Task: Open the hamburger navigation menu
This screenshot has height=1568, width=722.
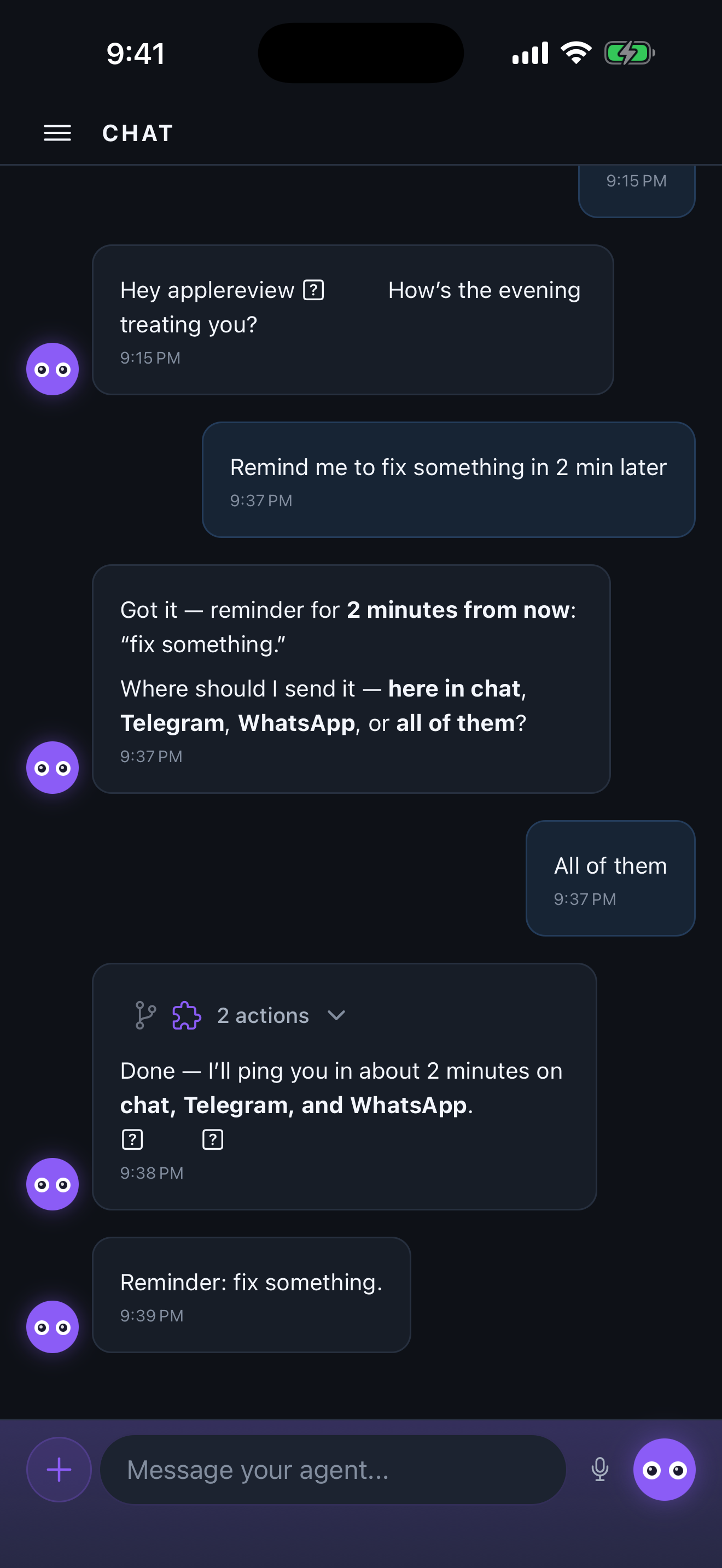Action: point(57,133)
